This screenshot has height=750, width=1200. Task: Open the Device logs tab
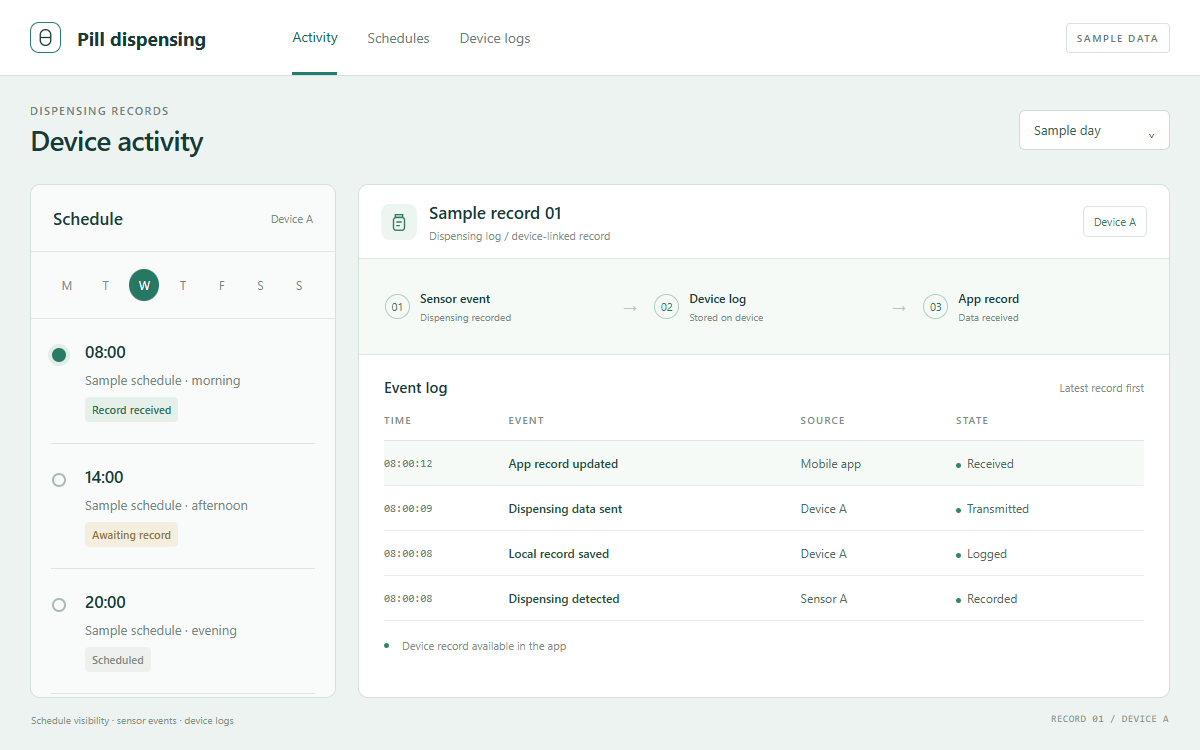click(495, 38)
